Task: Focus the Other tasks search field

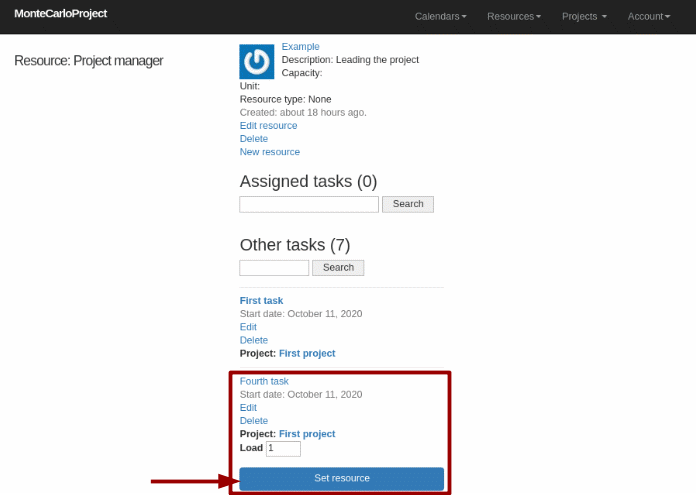Action: [x=274, y=268]
